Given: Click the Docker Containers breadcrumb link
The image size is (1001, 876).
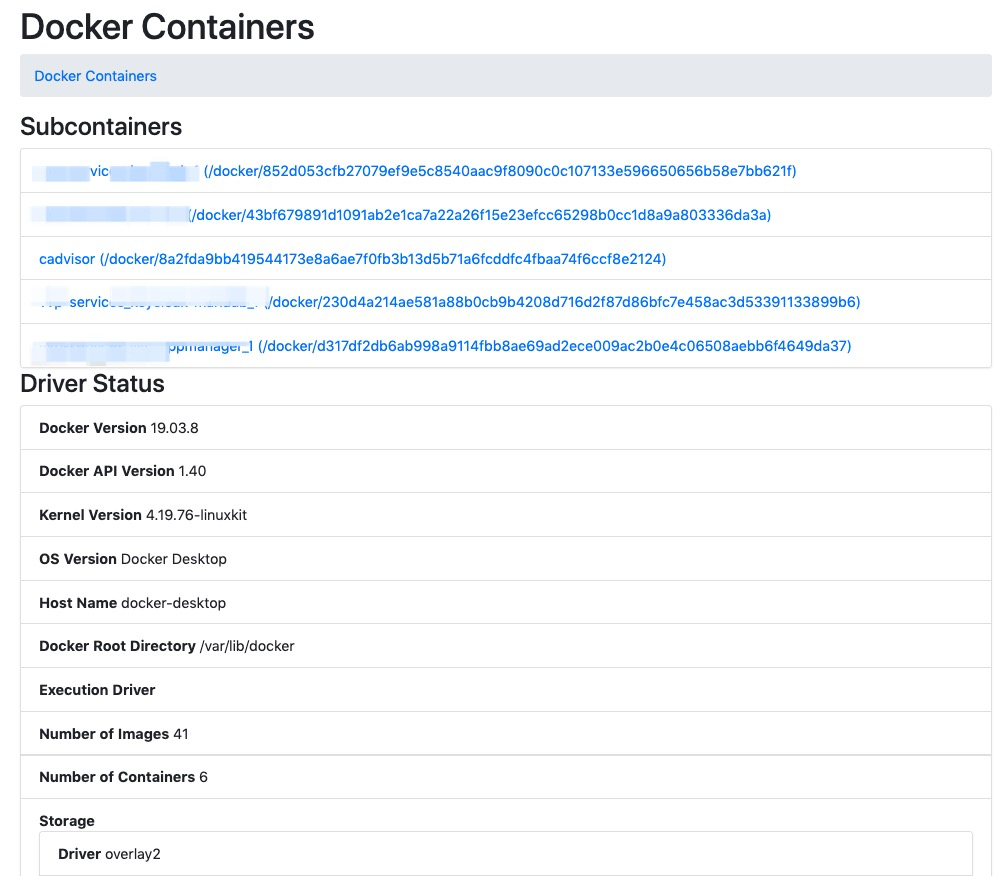Looking at the screenshot, I should click(95, 76).
